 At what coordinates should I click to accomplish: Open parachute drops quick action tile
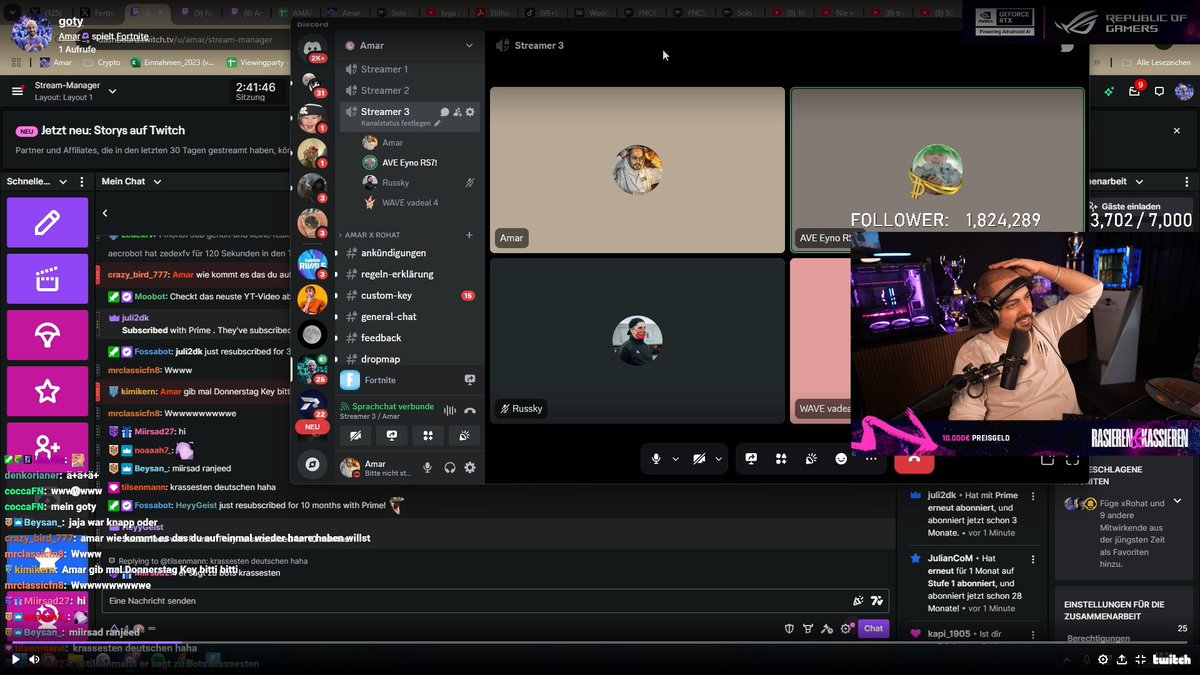(x=47, y=335)
